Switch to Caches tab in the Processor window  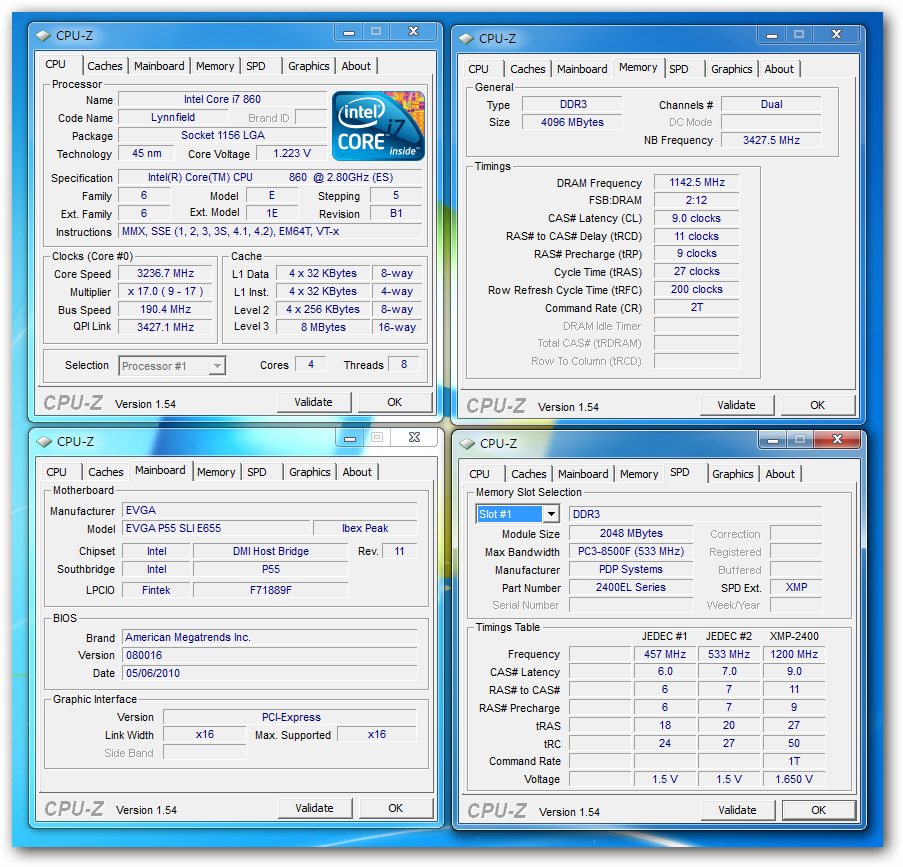click(x=104, y=66)
